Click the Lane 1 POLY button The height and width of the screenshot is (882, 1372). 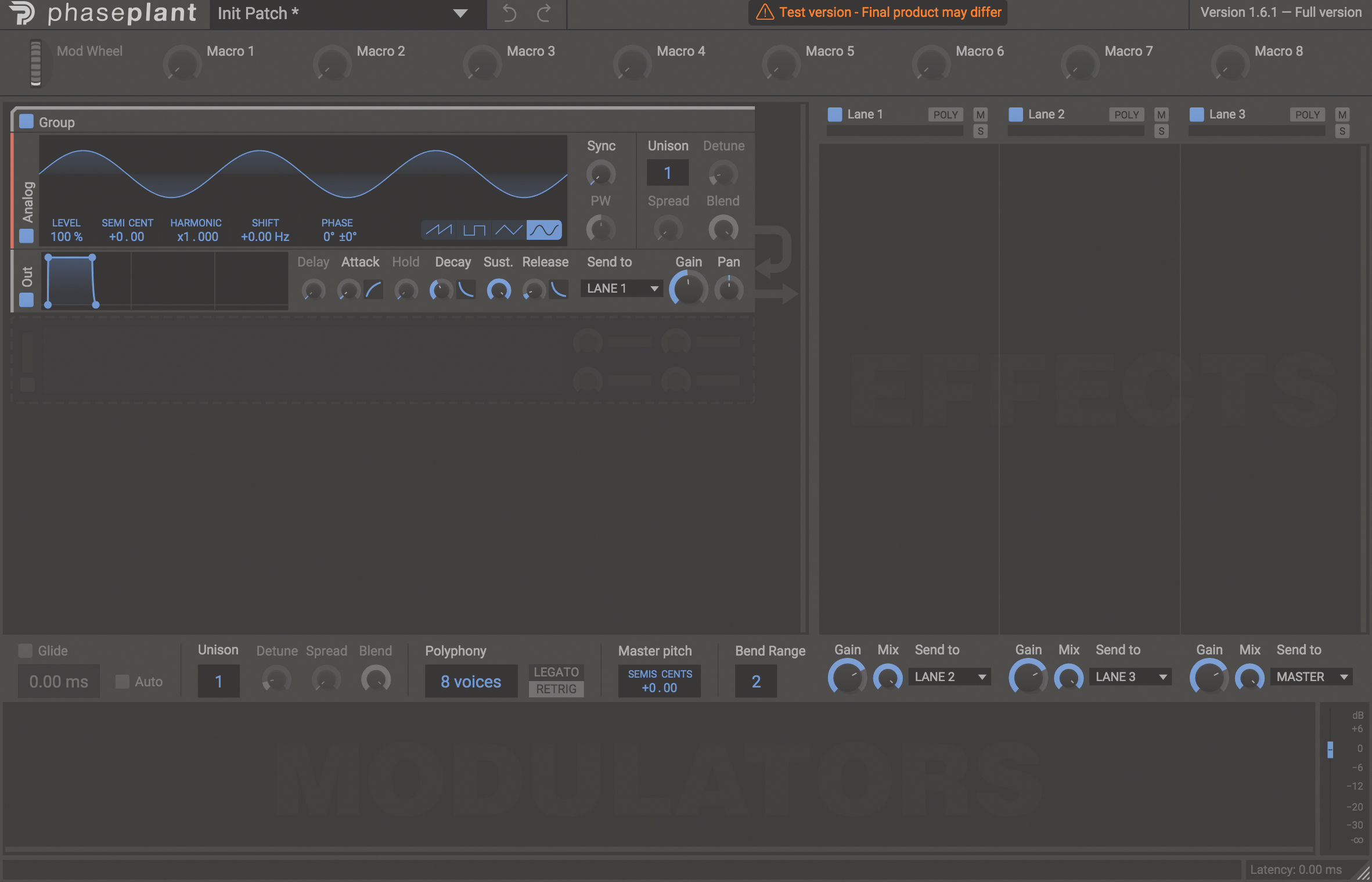click(945, 114)
